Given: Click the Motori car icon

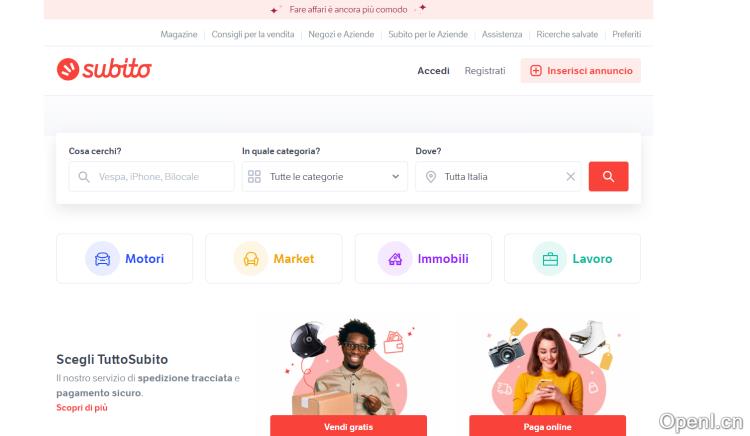Looking at the screenshot, I should pos(102,259).
